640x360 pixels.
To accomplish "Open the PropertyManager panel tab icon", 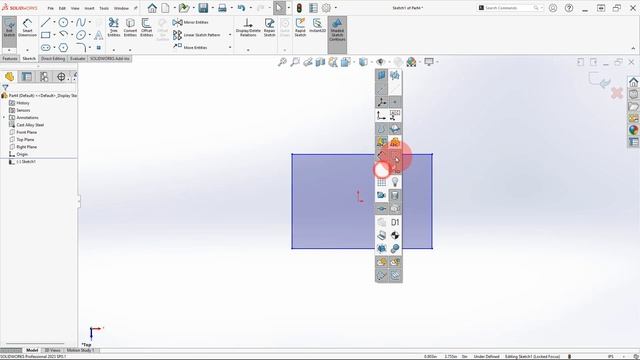I will click(27, 77).
